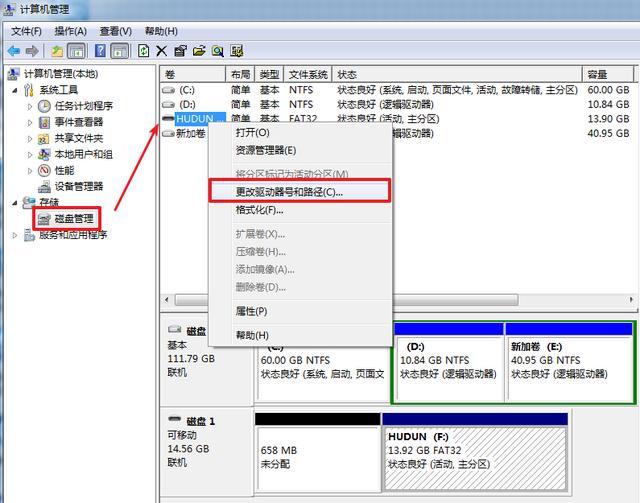Click the 任务计划程序 clock icon
640x503 pixels.
(44, 106)
